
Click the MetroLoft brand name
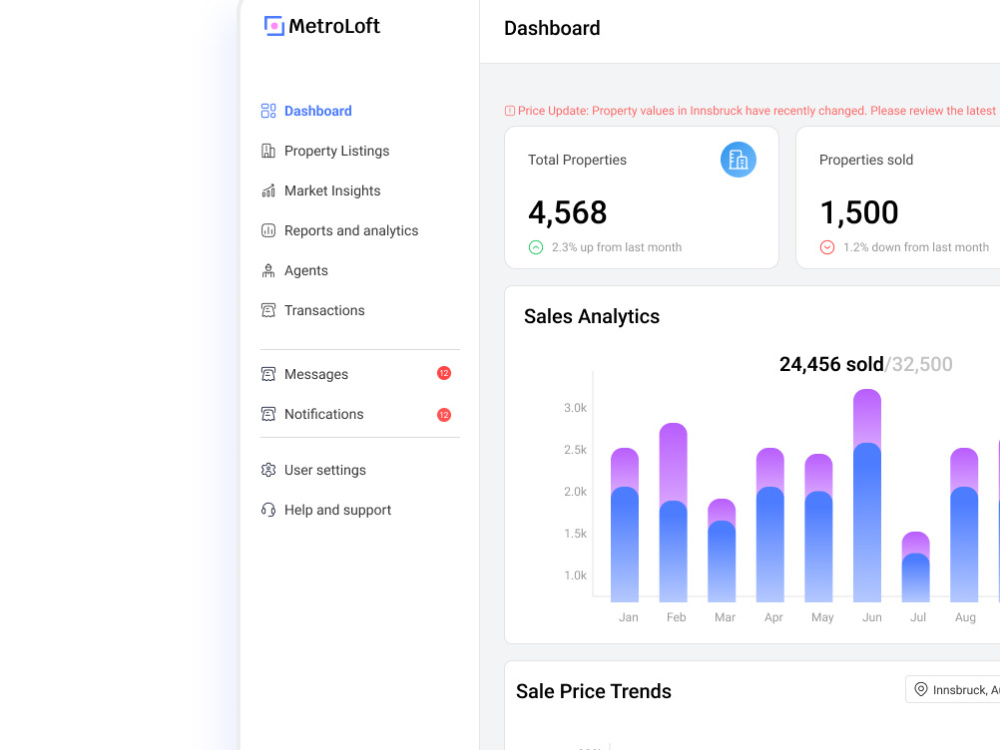[x=334, y=26]
